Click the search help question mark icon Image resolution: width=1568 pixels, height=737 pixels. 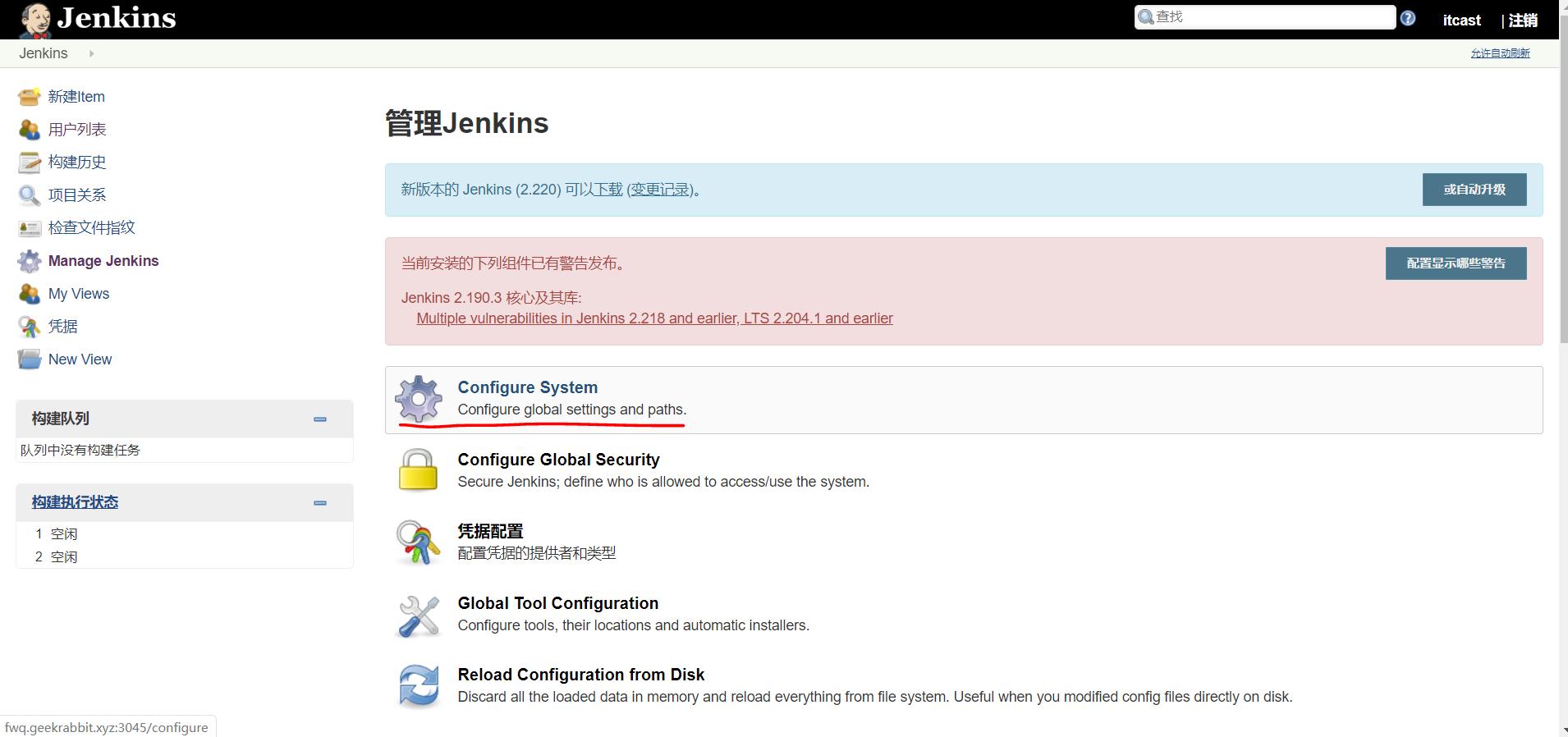pos(1408,18)
